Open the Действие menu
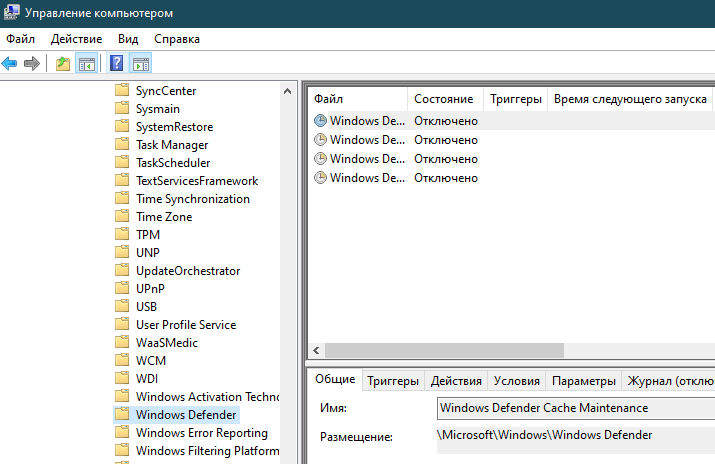The image size is (715, 464). [x=76, y=39]
